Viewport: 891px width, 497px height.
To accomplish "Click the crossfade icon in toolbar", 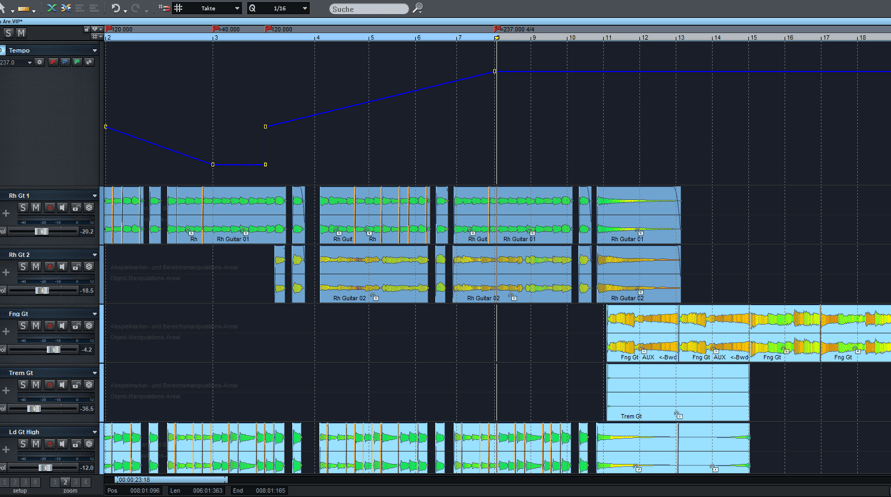I will pos(52,8).
